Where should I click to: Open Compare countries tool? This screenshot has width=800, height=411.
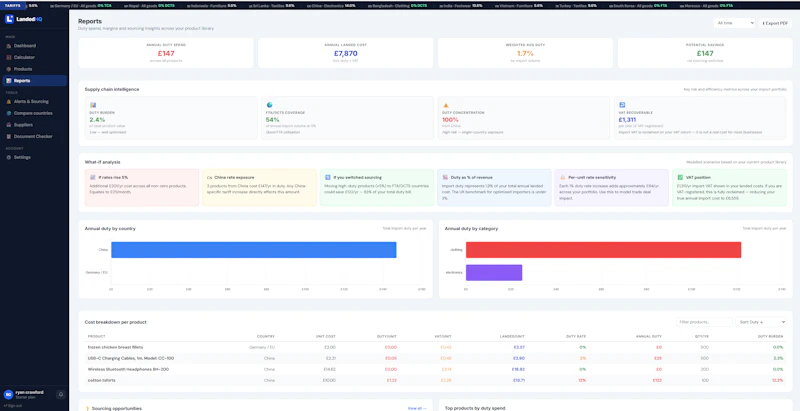(x=35, y=113)
